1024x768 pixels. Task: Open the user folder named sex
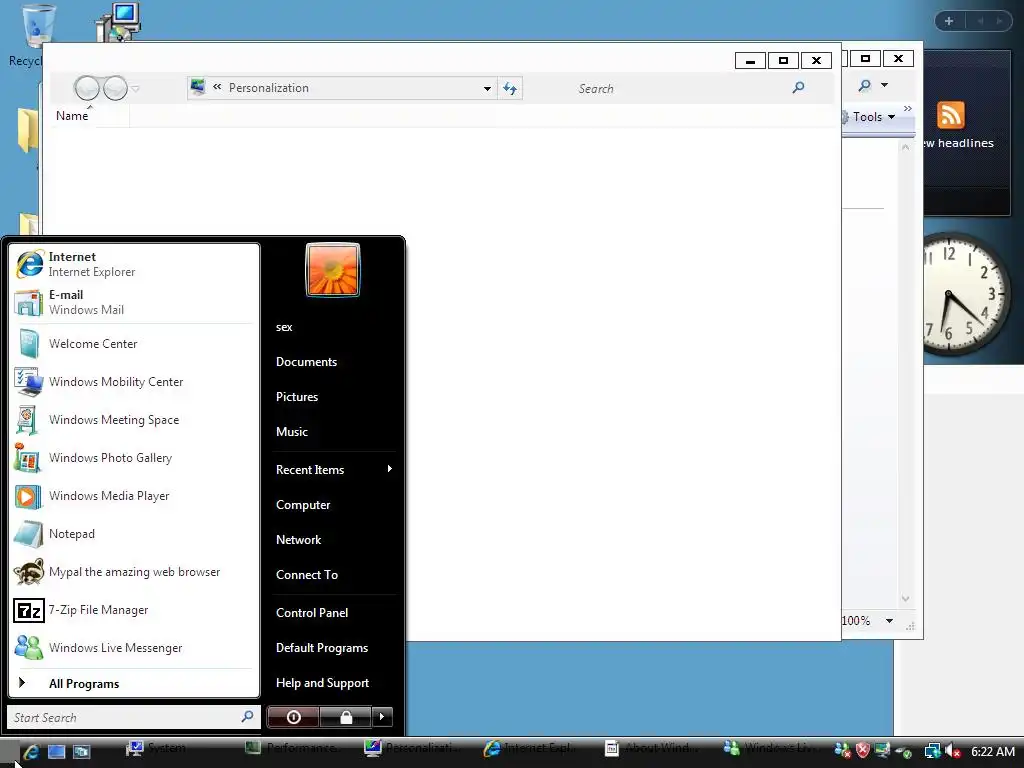point(334,327)
